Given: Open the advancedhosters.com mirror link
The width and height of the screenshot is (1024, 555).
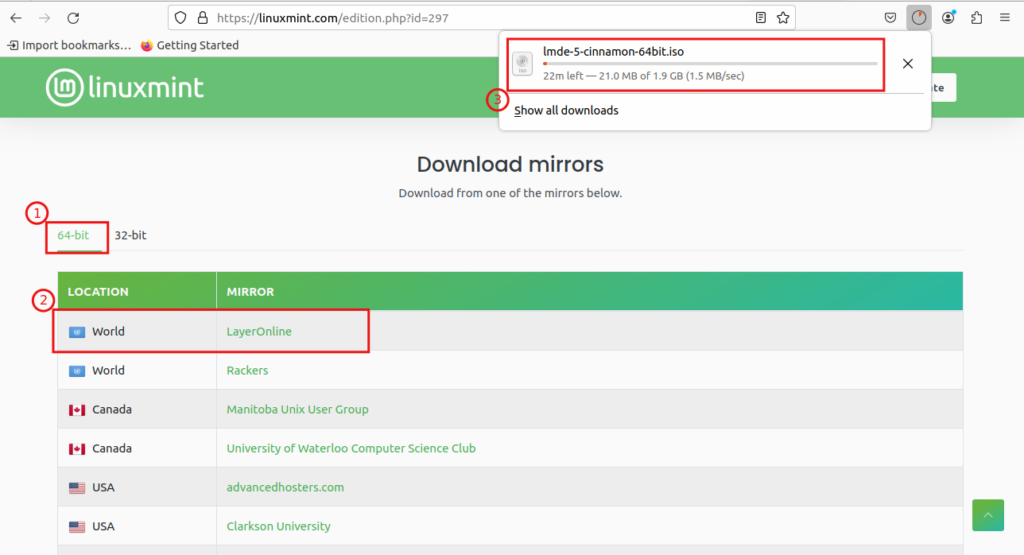Looking at the screenshot, I should click(x=285, y=487).
